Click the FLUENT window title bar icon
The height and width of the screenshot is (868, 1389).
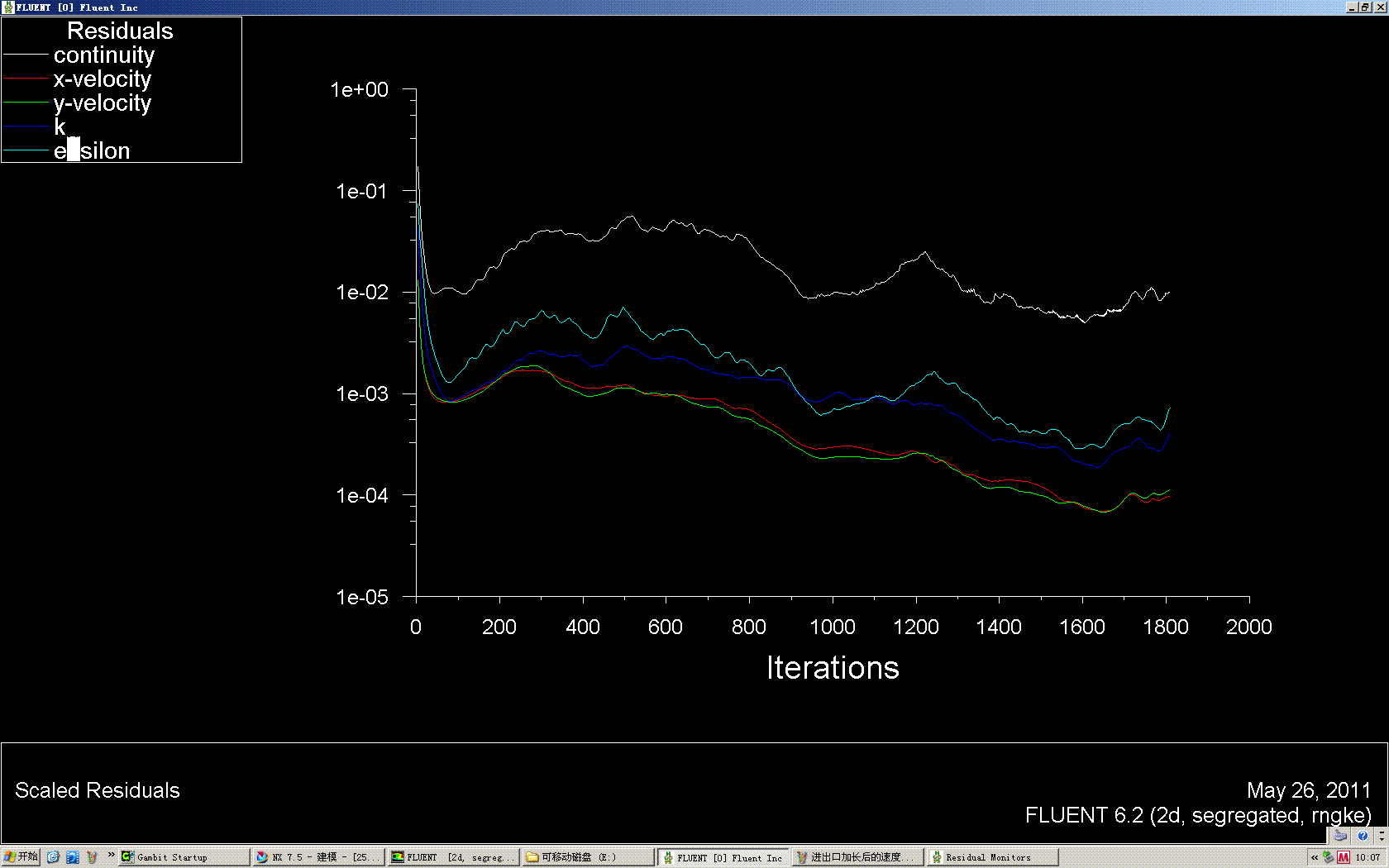click(x=7, y=7)
